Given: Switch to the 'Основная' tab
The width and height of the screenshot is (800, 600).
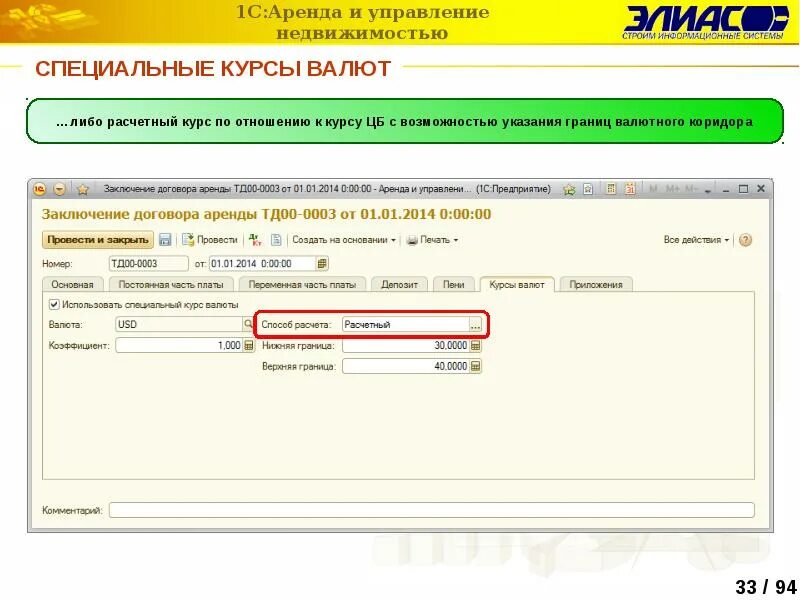Looking at the screenshot, I should [72, 284].
